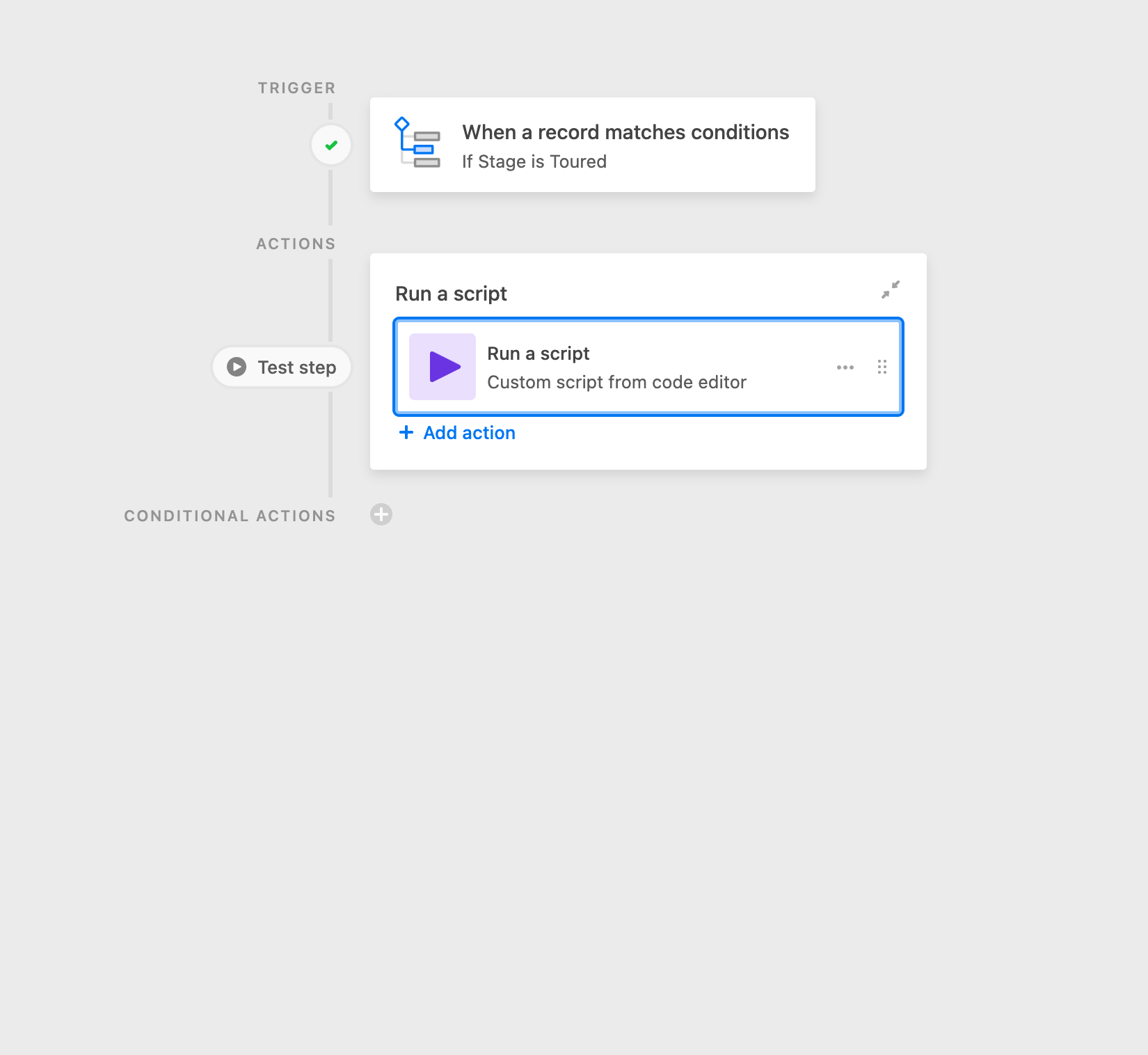The height and width of the screenshot is (1055, 1148).
Task: Expand the When a record matches conditions trigger
Action: tap(591, 144)
